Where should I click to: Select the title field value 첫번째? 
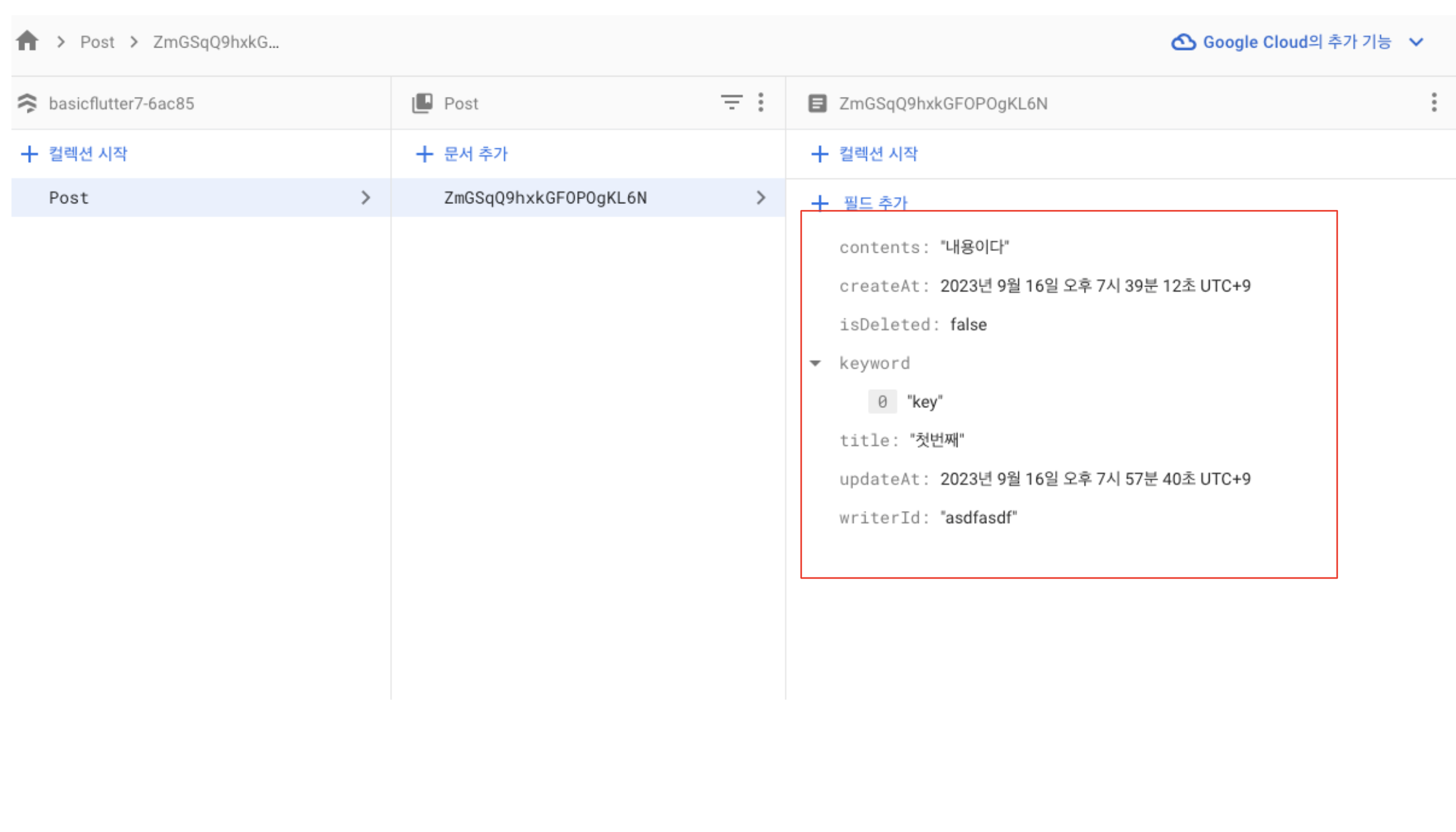click(936, 440)
